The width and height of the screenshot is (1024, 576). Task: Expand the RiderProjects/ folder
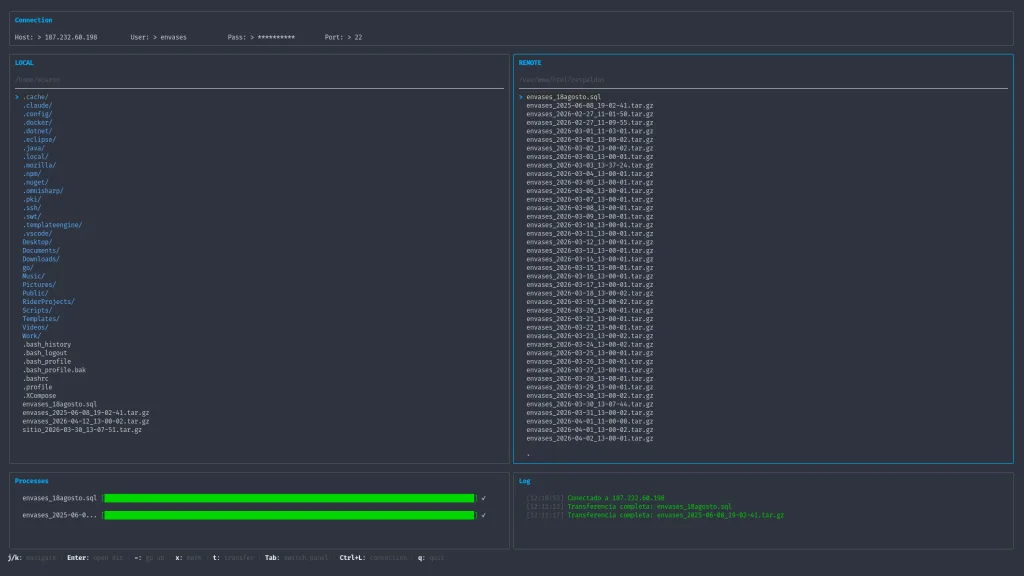tap(48, 302)
